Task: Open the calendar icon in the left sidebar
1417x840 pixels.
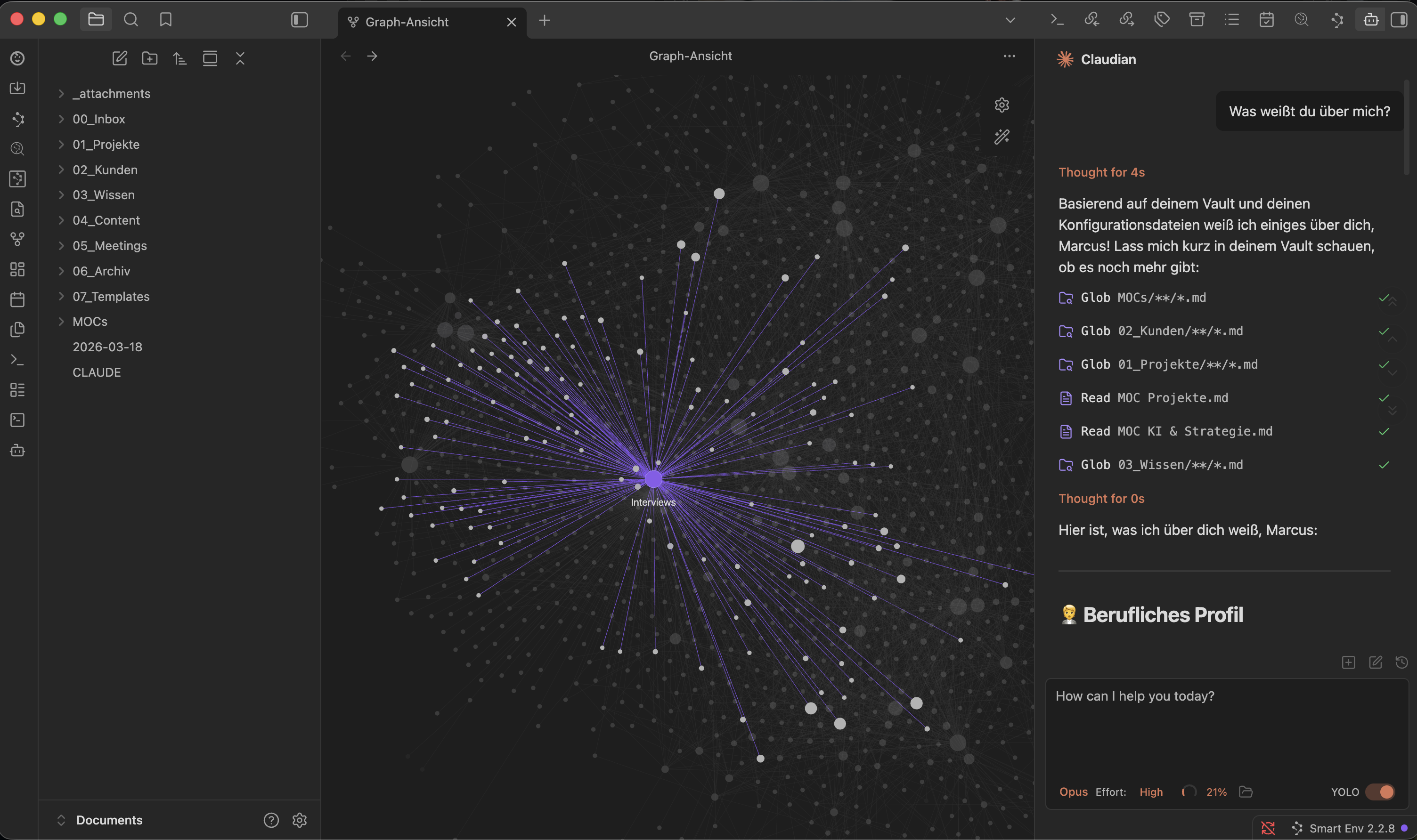Action: 17,299
